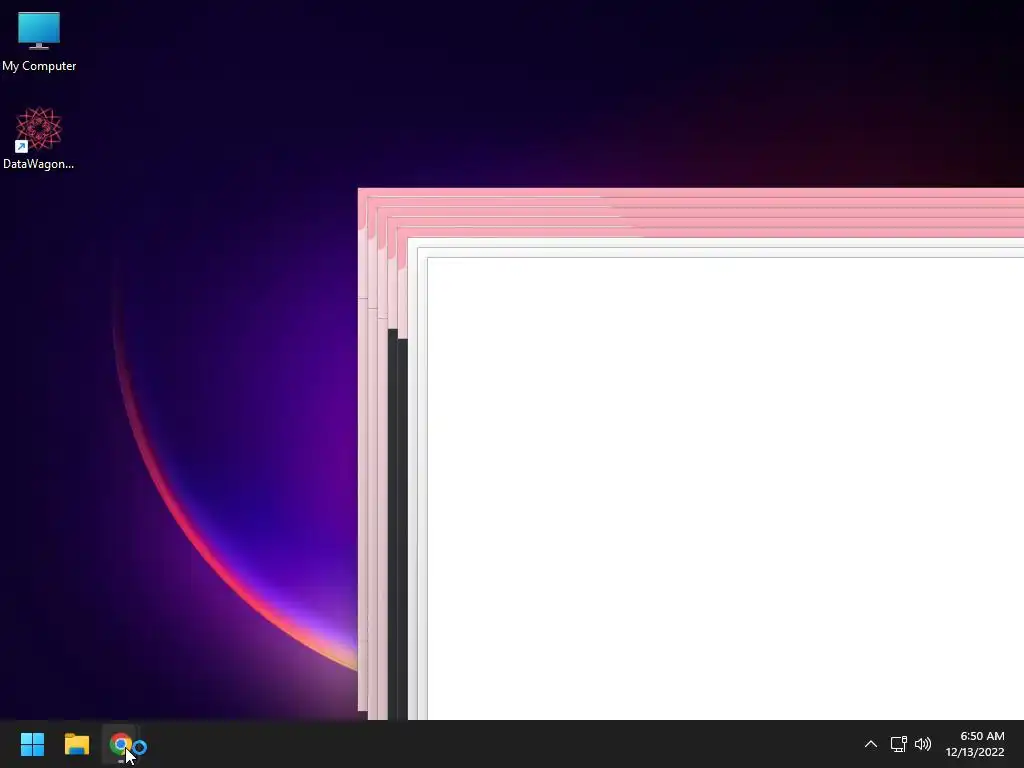Launch File Explorer from the taskbar
Screen dimensions: 1024x768
pos(76,744)
